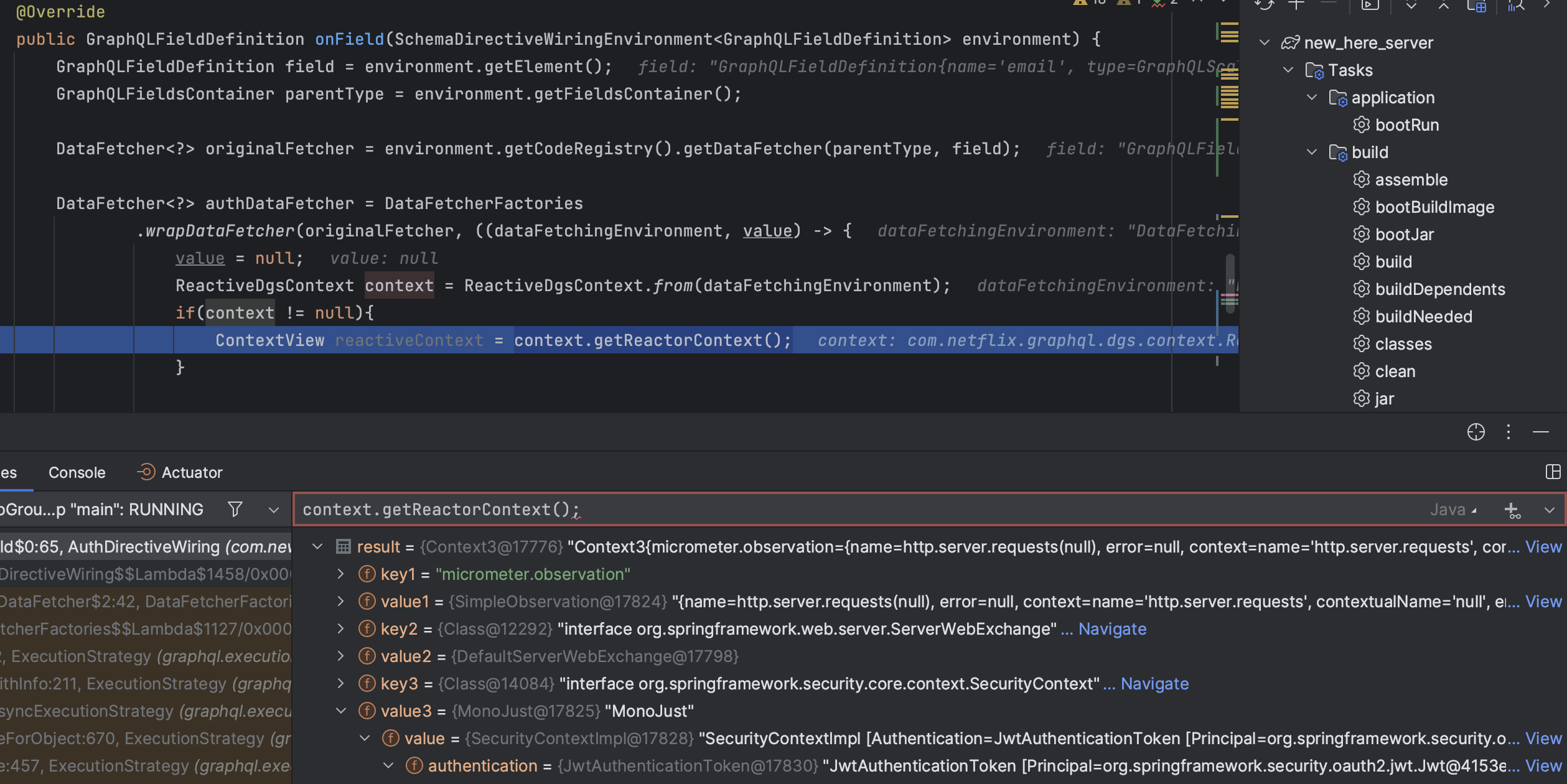Collapse all nodes via Gradle panel collapse icon
The height and width of the screenshot is (784, 1567).
click(x=1444, y=6)
